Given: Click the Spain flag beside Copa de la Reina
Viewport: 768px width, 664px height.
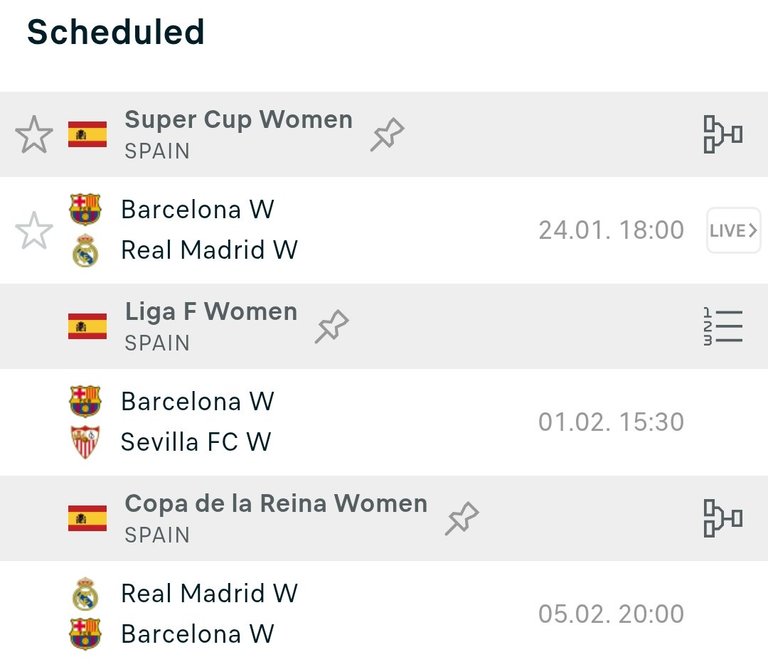Looking at the screenshot, I should [x=87, y=518].
